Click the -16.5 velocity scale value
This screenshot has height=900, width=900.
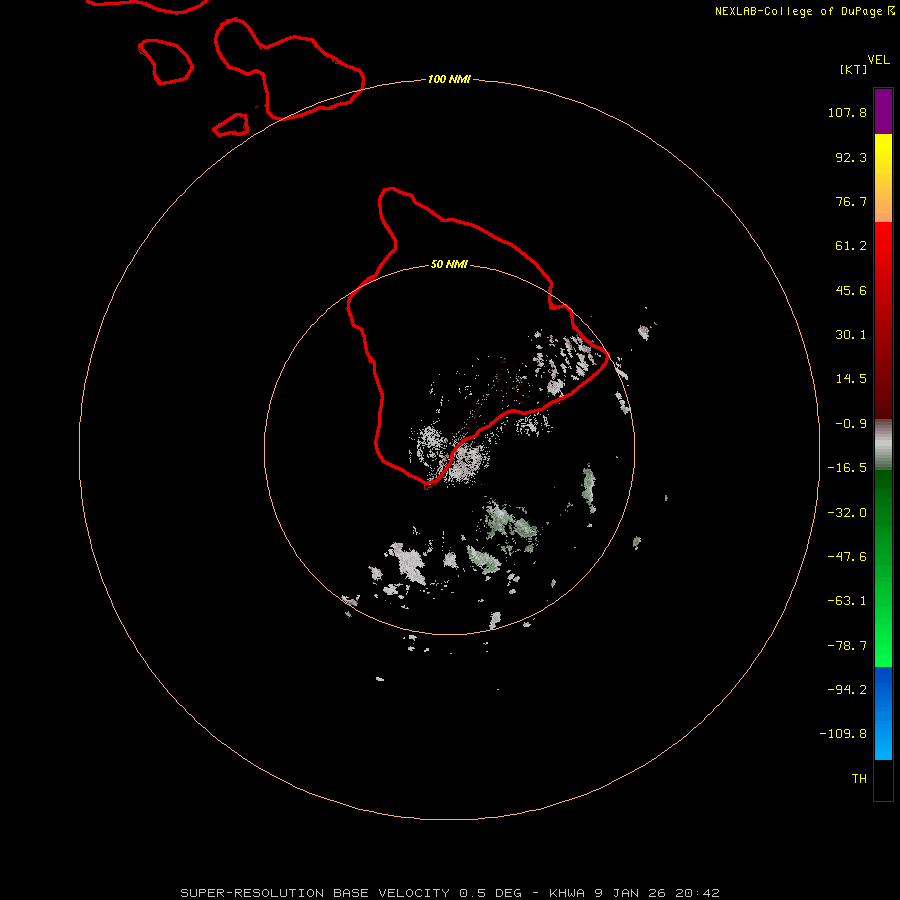847,468
